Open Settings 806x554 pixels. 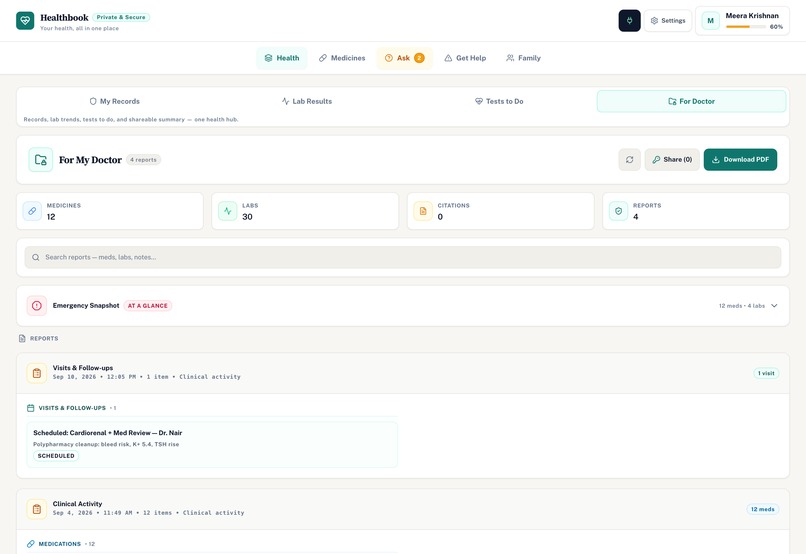coord(668,21)
